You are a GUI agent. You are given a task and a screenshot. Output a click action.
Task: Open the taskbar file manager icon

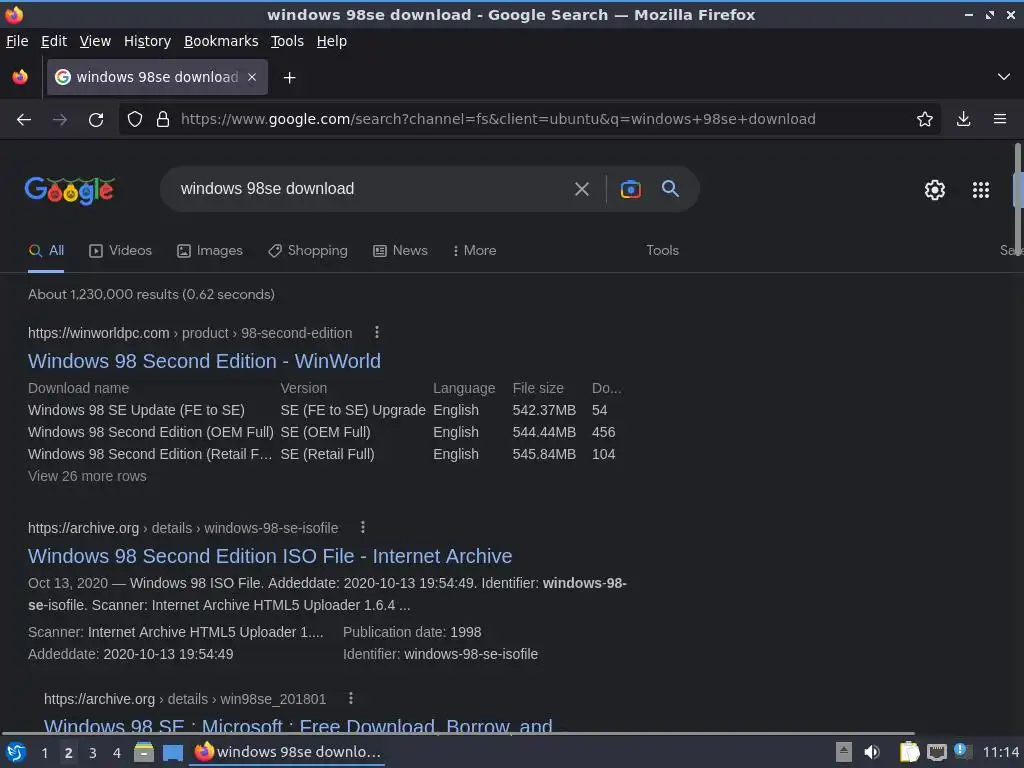(x=144, y=752)
